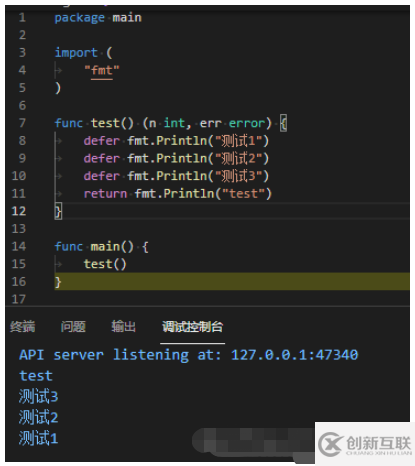Click the opening brace on line 7
Viewport: 415px width, 466px height.
pos(283,123)
